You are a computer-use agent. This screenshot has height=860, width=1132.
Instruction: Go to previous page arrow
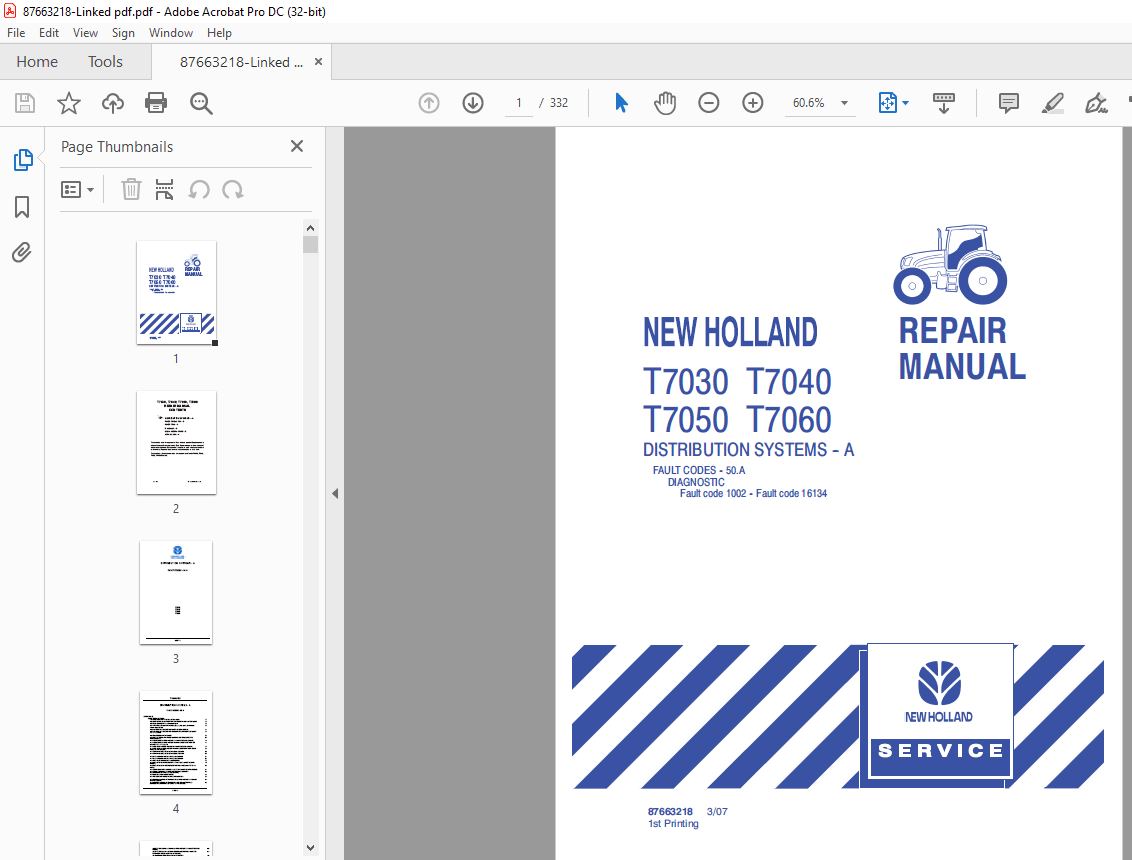click(429, 103)
